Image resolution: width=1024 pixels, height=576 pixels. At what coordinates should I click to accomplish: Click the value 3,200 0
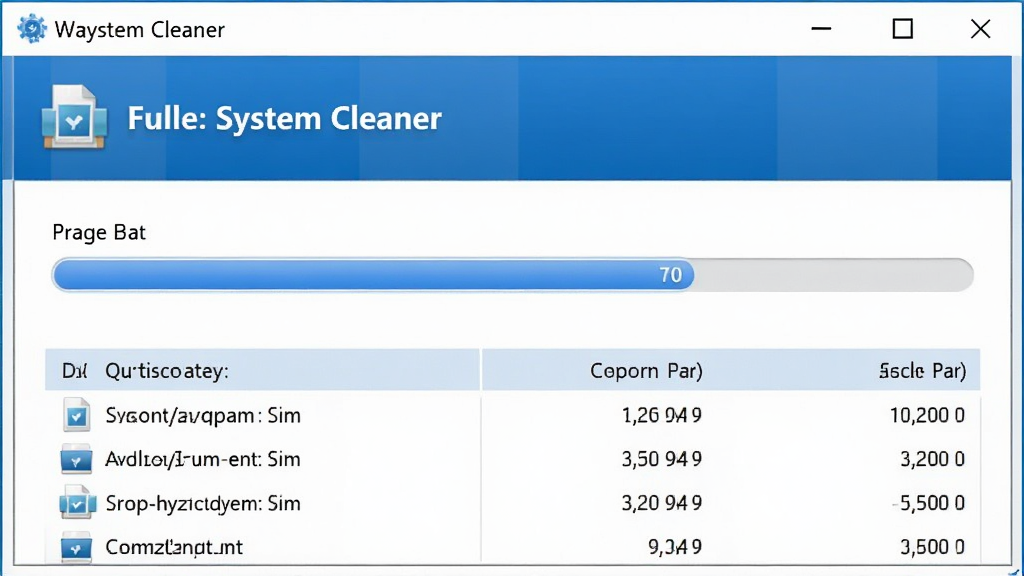point(933,459)
